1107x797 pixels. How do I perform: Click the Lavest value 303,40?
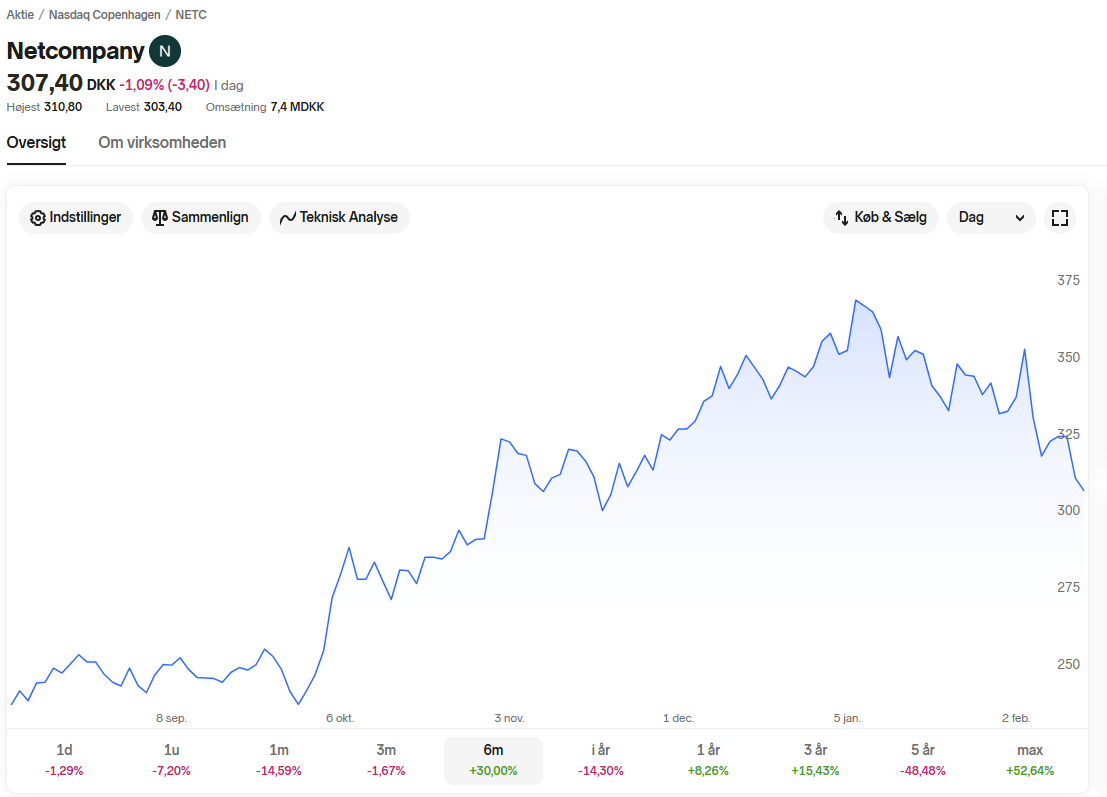[x=162, y=107]
